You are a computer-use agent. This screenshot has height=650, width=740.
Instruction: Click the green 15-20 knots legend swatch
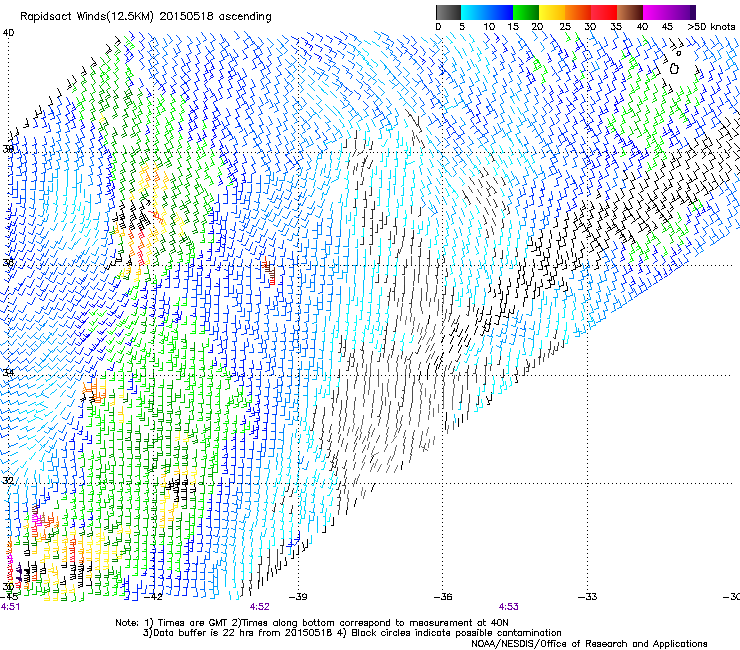526,12
